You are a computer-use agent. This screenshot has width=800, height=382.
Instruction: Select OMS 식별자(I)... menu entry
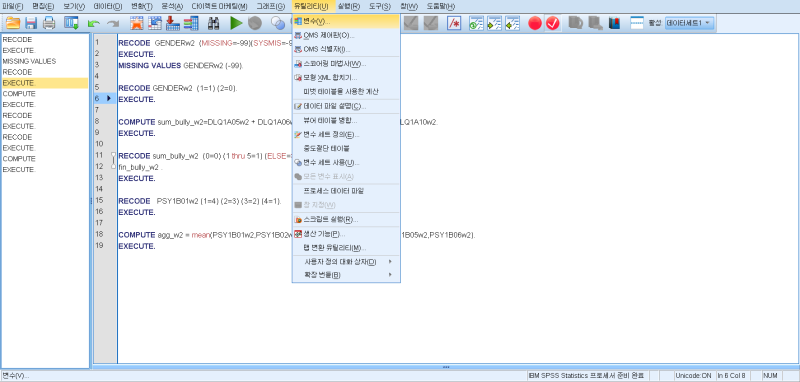[x=346, y=49]
